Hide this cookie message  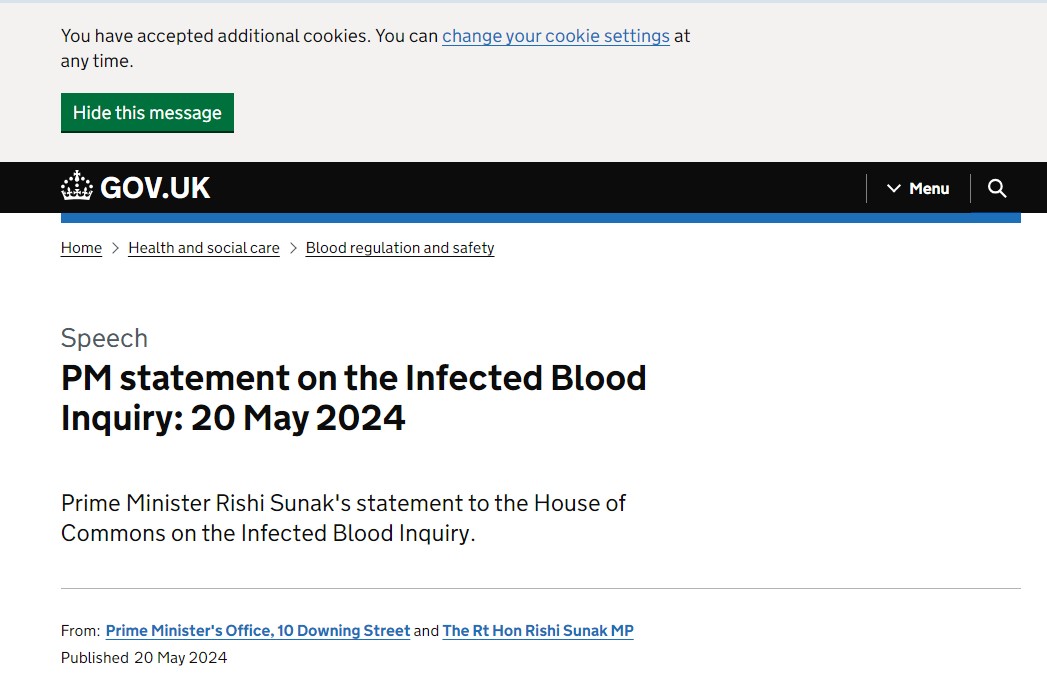pos(147,113)
